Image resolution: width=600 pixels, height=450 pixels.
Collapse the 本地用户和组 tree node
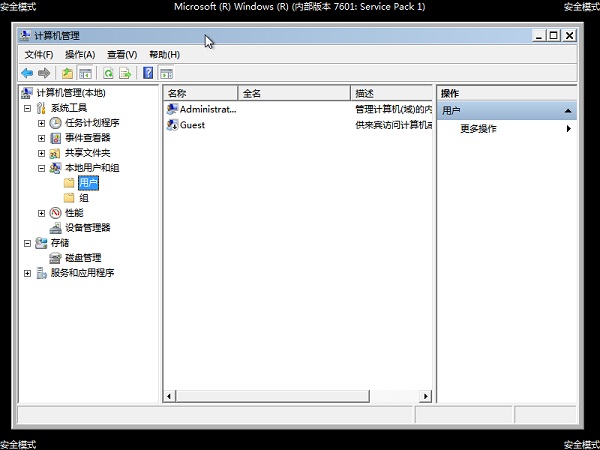pyautogui.click(x=41, y=168)
